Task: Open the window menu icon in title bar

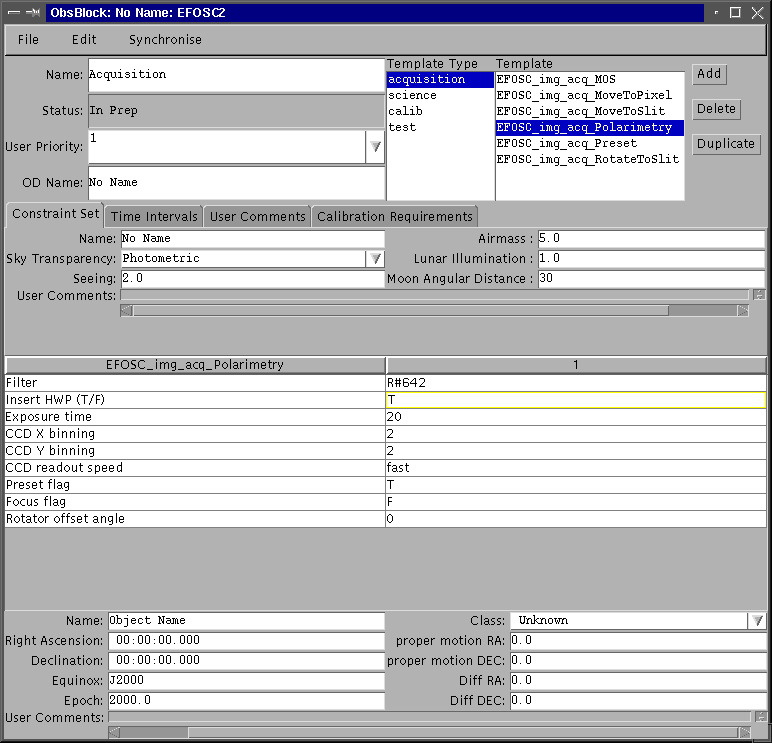Action: [x=14, y=13]
